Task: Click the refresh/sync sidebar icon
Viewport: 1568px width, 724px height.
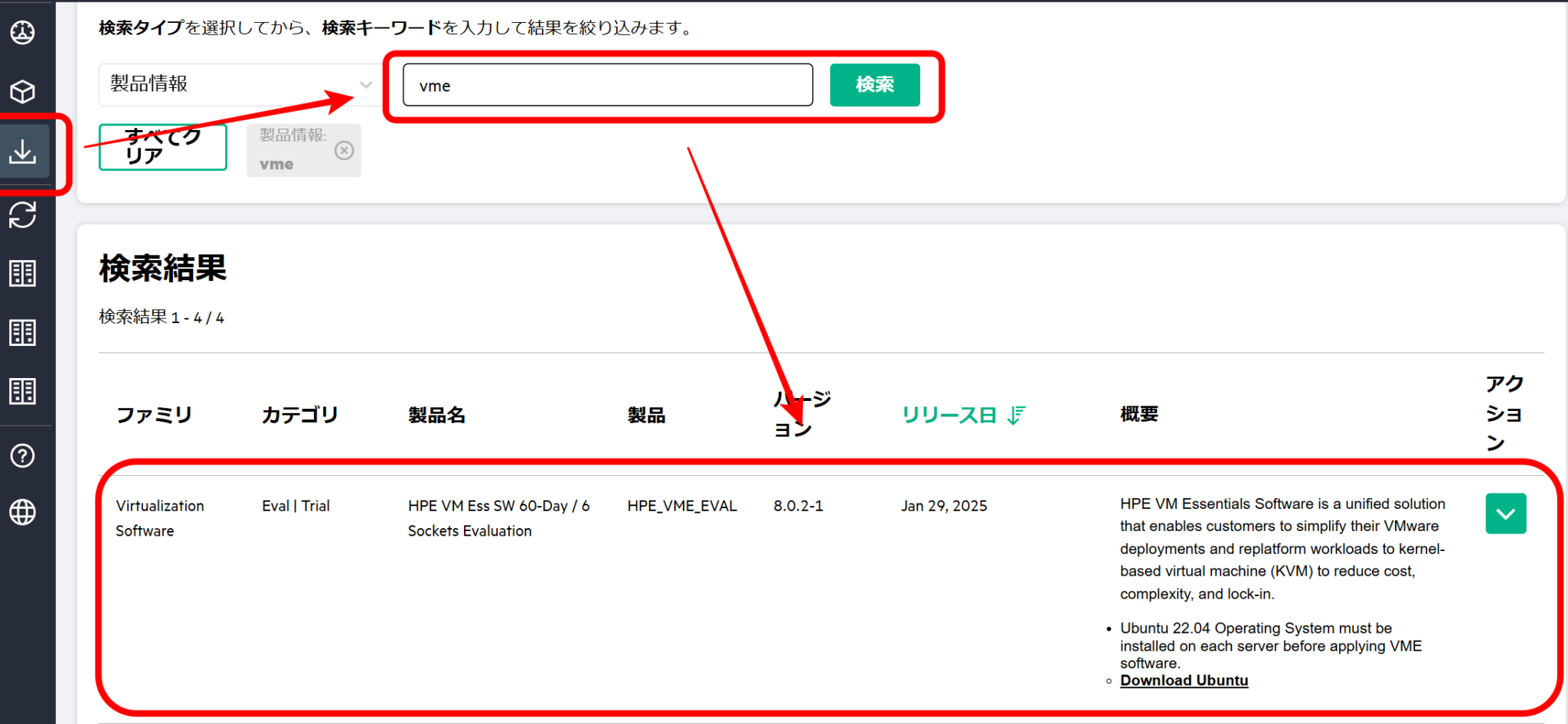Action: tap(23, 215)
